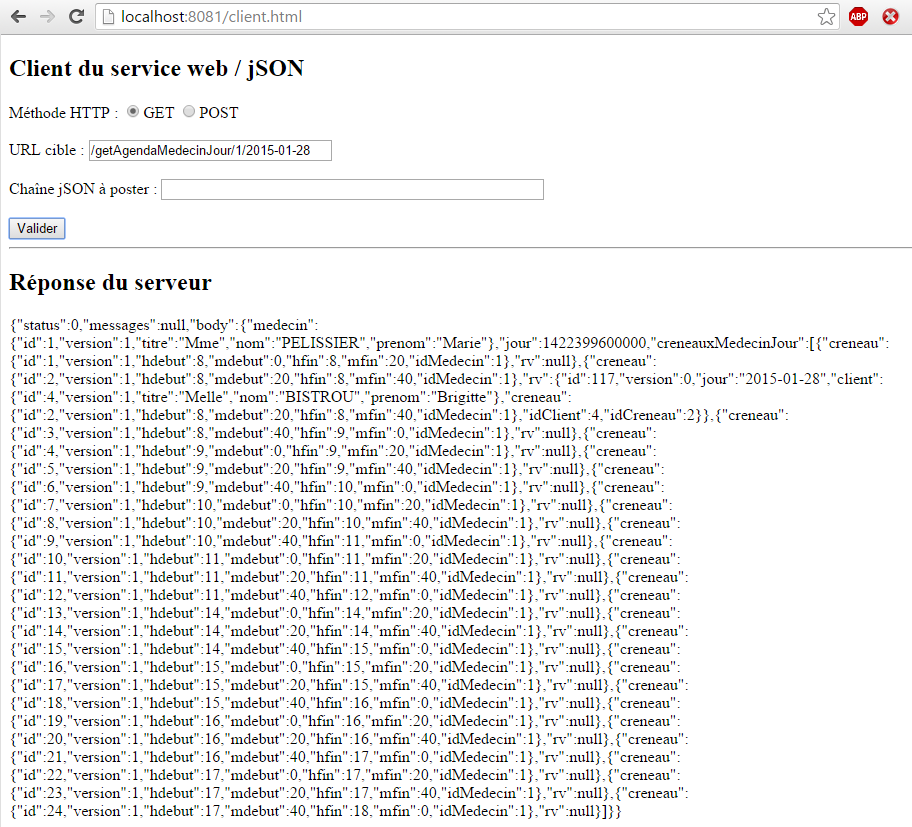Click the "URL cible" label text
Image resolution: width=912 pixels, height=827 pixels.
click(45, 150)
